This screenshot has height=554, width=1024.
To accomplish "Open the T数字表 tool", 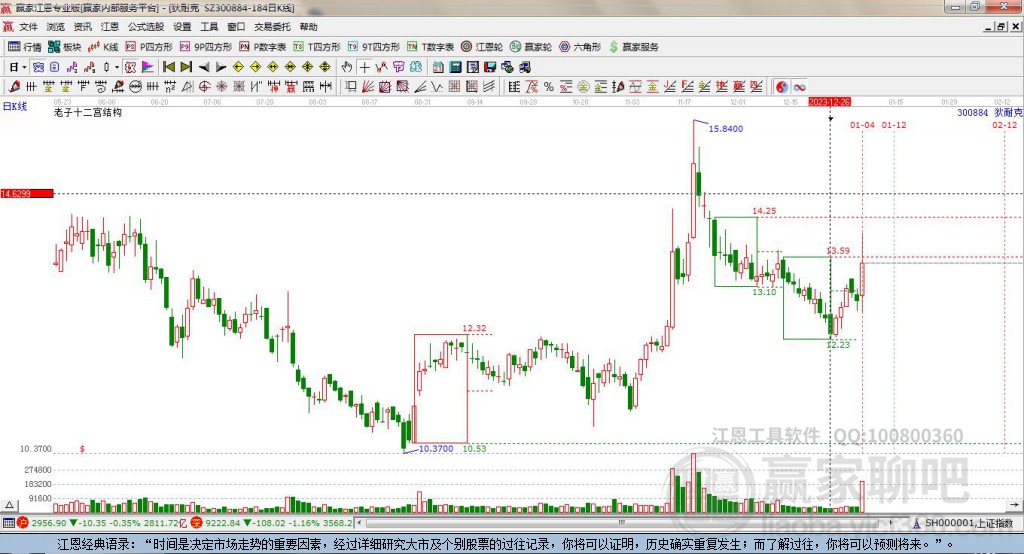I will point(430,47).
